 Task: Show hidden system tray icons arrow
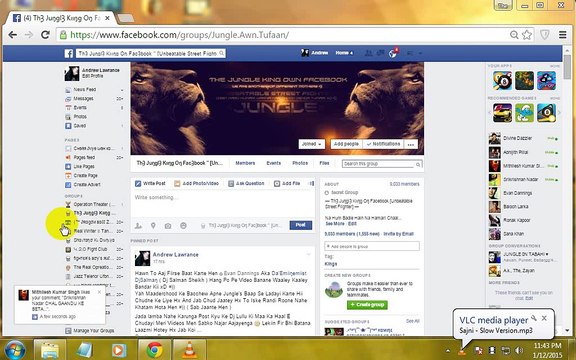click(448, 350)
